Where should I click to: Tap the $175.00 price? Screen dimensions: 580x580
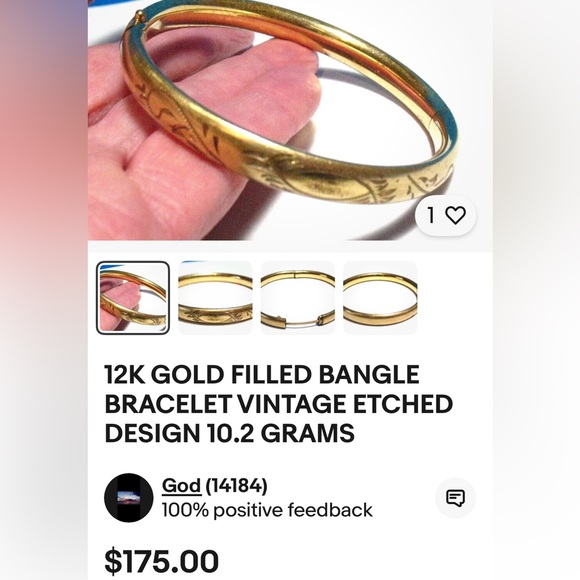tap(162, 562)
